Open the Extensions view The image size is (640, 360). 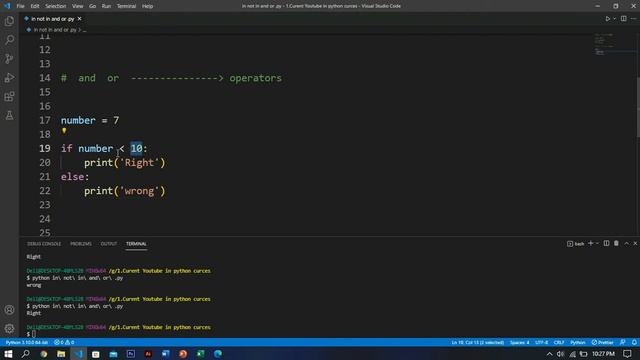click(x=9, y=96)
